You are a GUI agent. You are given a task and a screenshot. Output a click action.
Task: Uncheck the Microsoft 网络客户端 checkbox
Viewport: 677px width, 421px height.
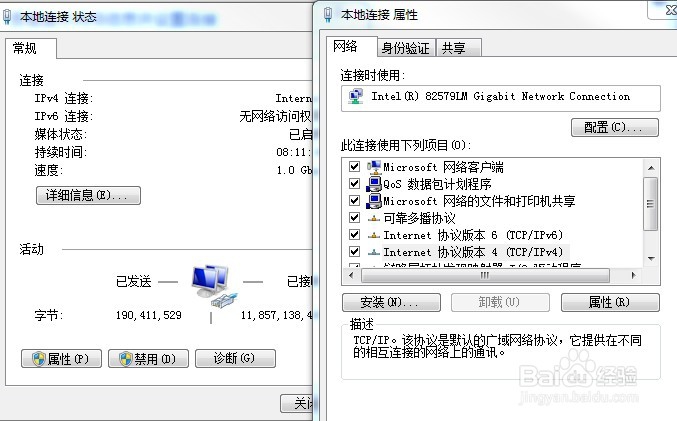[354, 167]
